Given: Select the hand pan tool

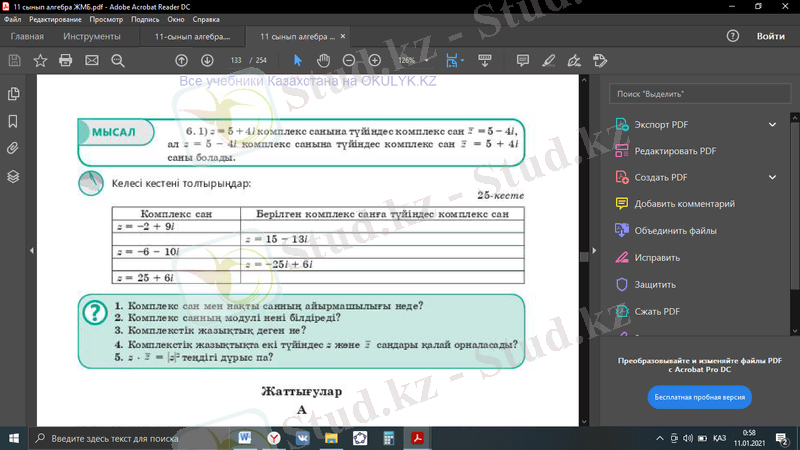Looking at the screenshot, I should coord(323,60).
